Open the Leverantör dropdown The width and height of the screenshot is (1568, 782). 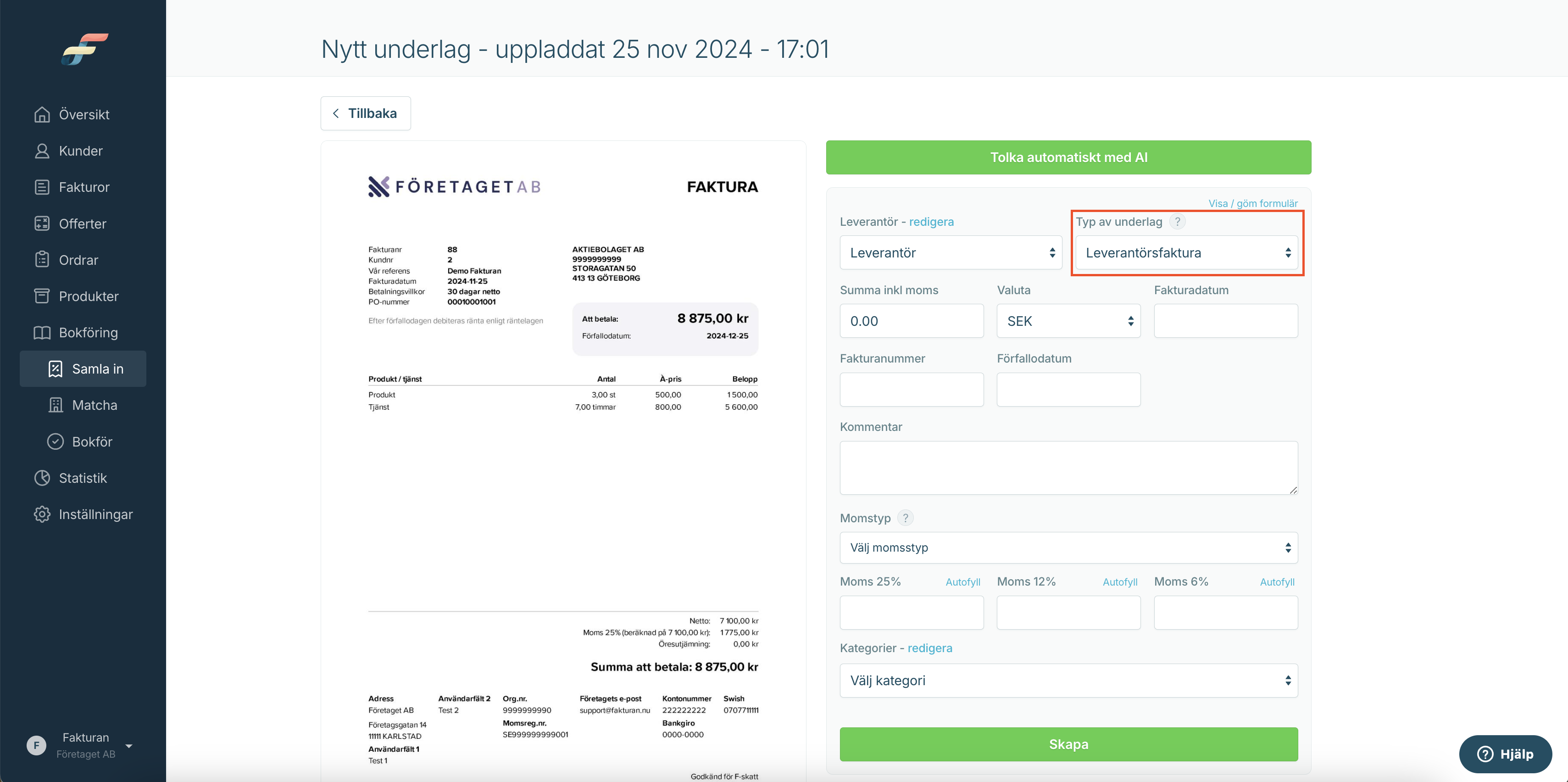click(x=951, y=253)
